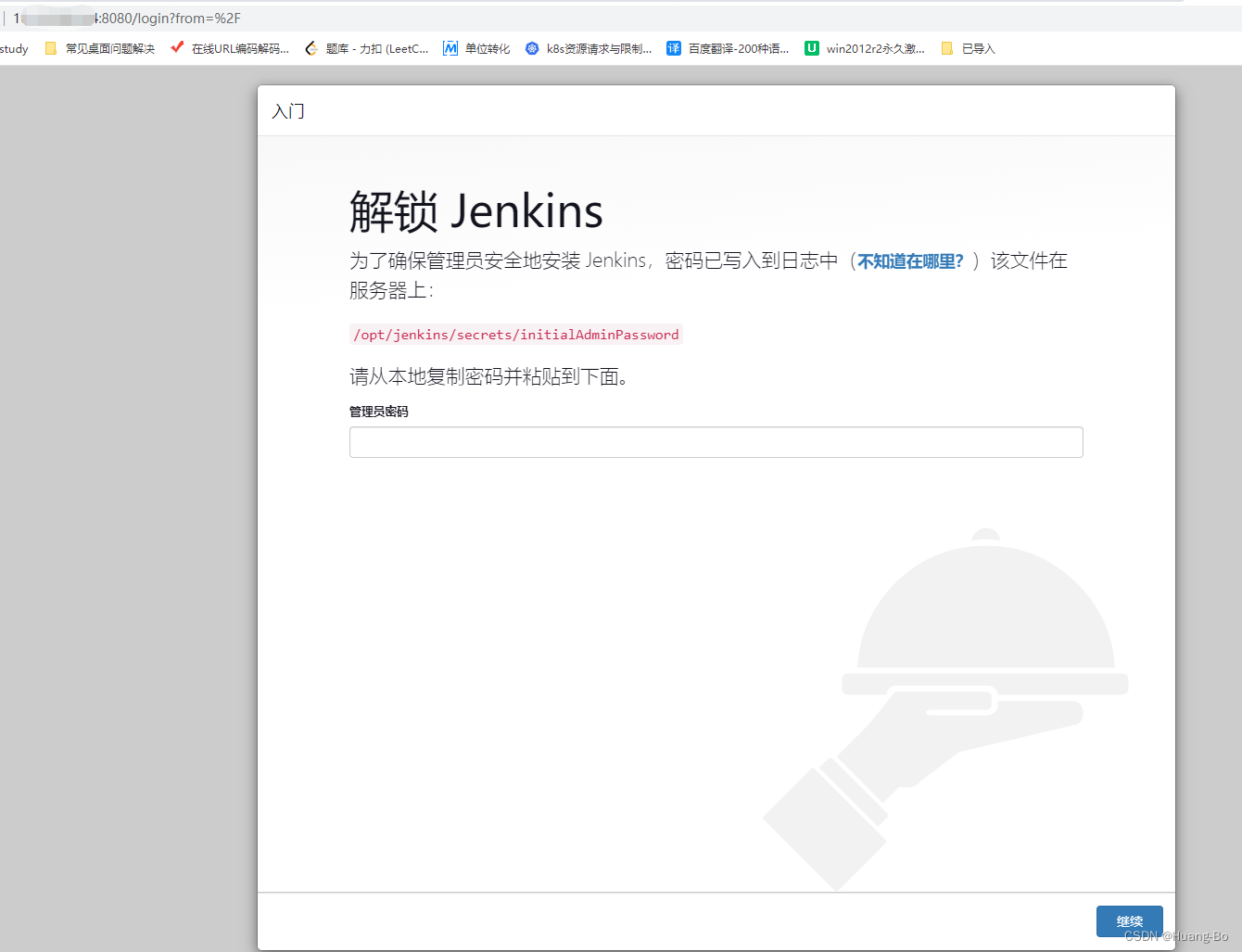The height and width of the screenshot is (952, 1242).
Task: Open the study bookmark at the left
Action: pos(14,48)
